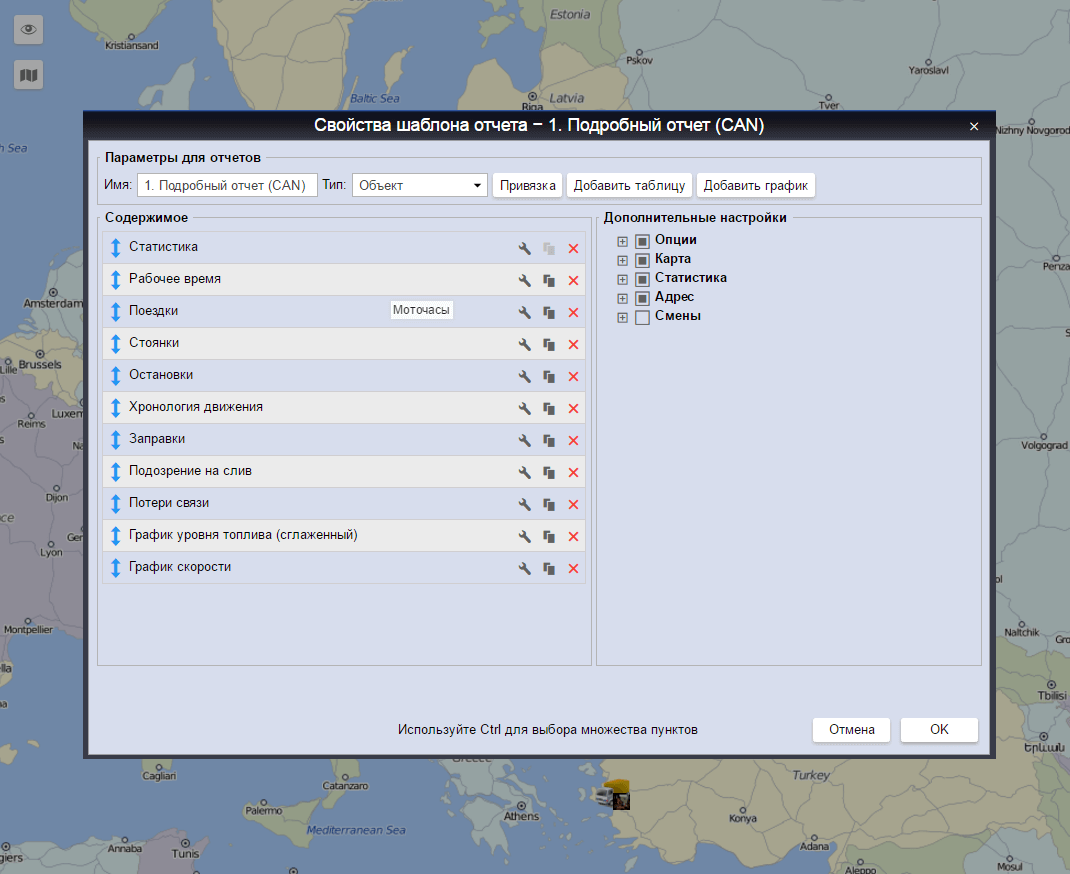Delete the Поездки row

[x=573, y=313]
